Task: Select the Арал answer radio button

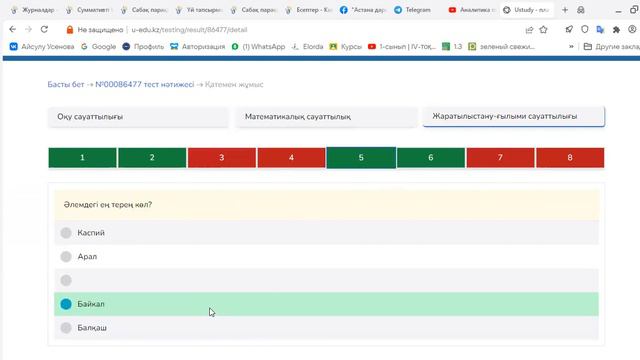Action: (x=66, y=256)
